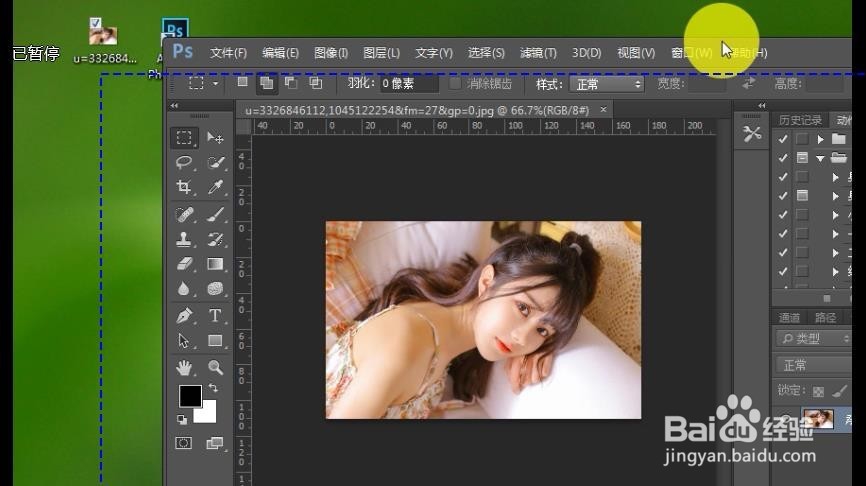Open the 图层(L) menu

coord(381,53)
